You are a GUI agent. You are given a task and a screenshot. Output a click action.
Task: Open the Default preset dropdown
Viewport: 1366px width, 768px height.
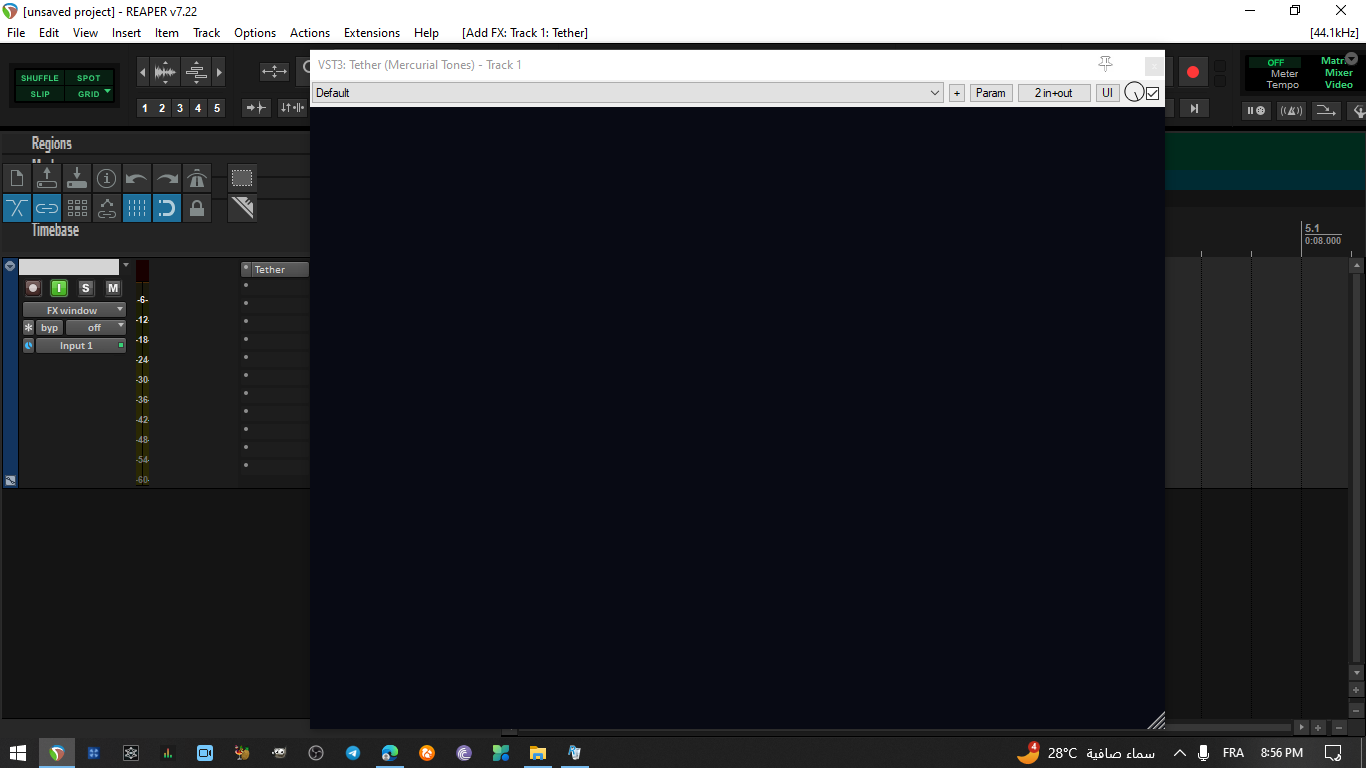pos(627,93)
